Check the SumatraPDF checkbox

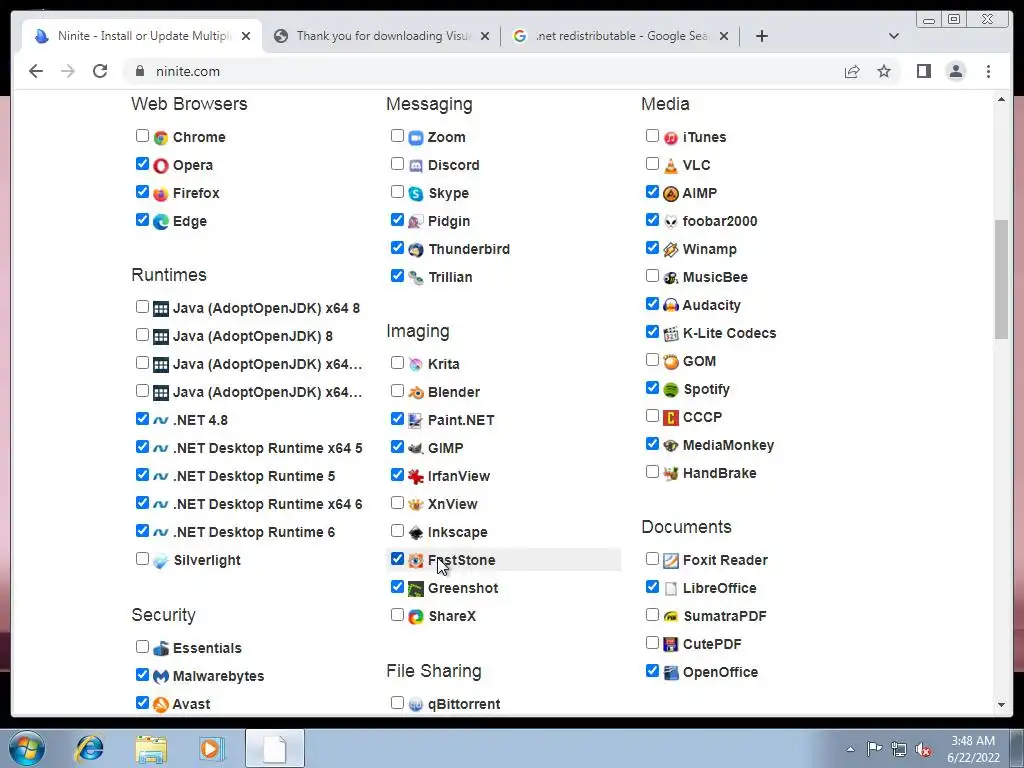tap(652, 615)
